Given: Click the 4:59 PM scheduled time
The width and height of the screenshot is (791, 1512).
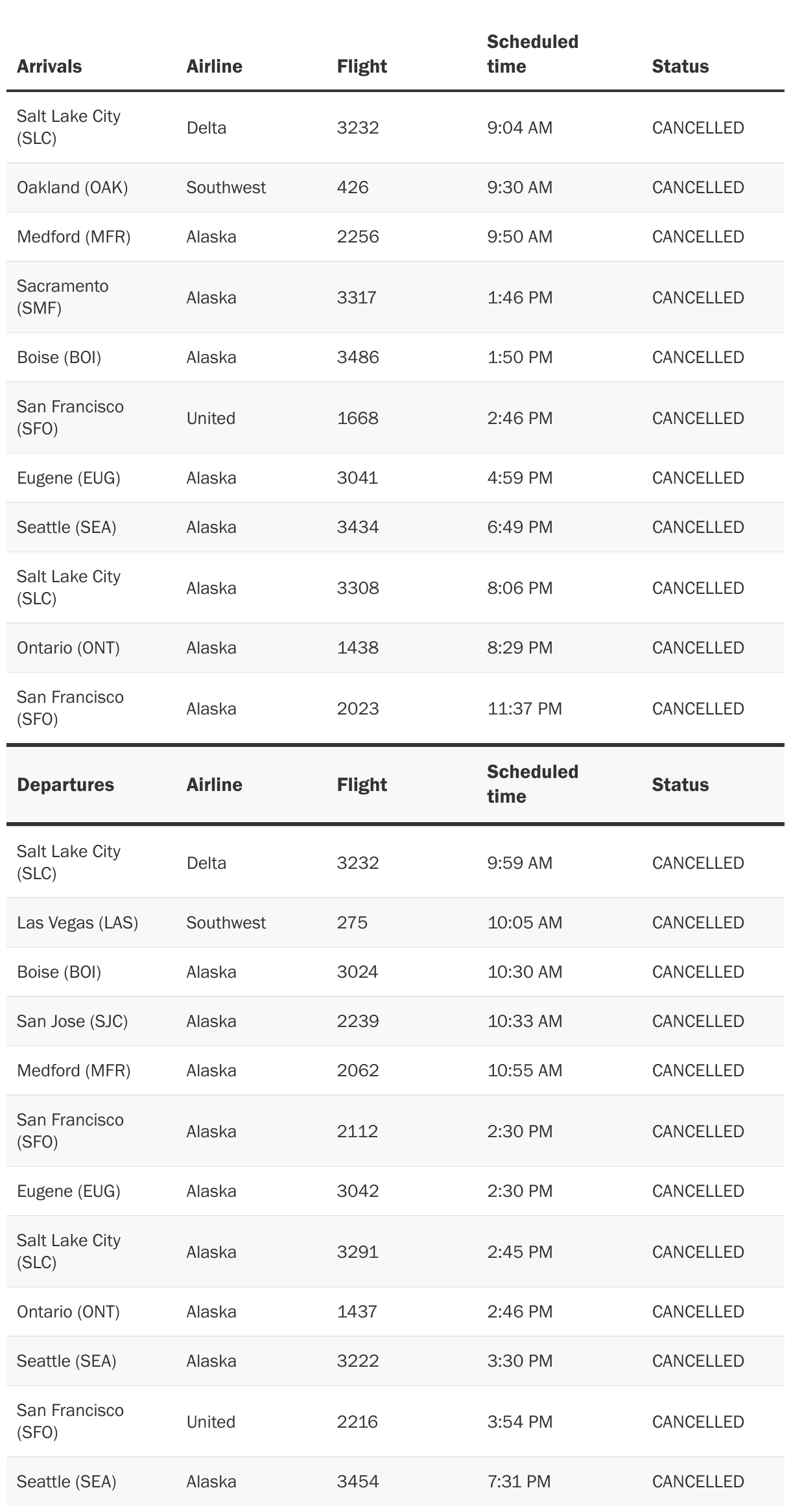Looking at the screenshot, I should [x=520, y=478].
